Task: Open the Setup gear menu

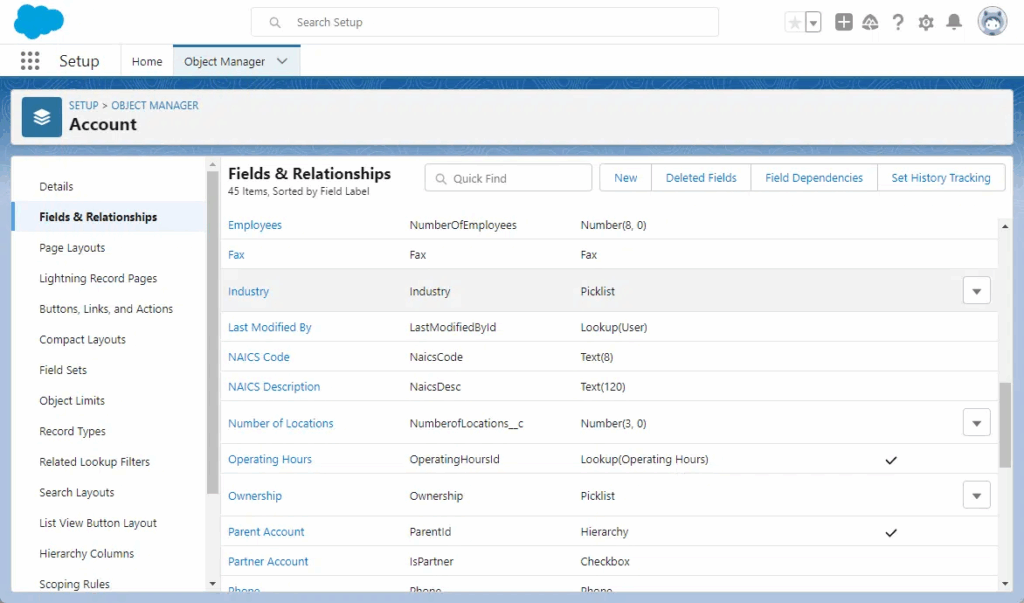Action: 926,22
